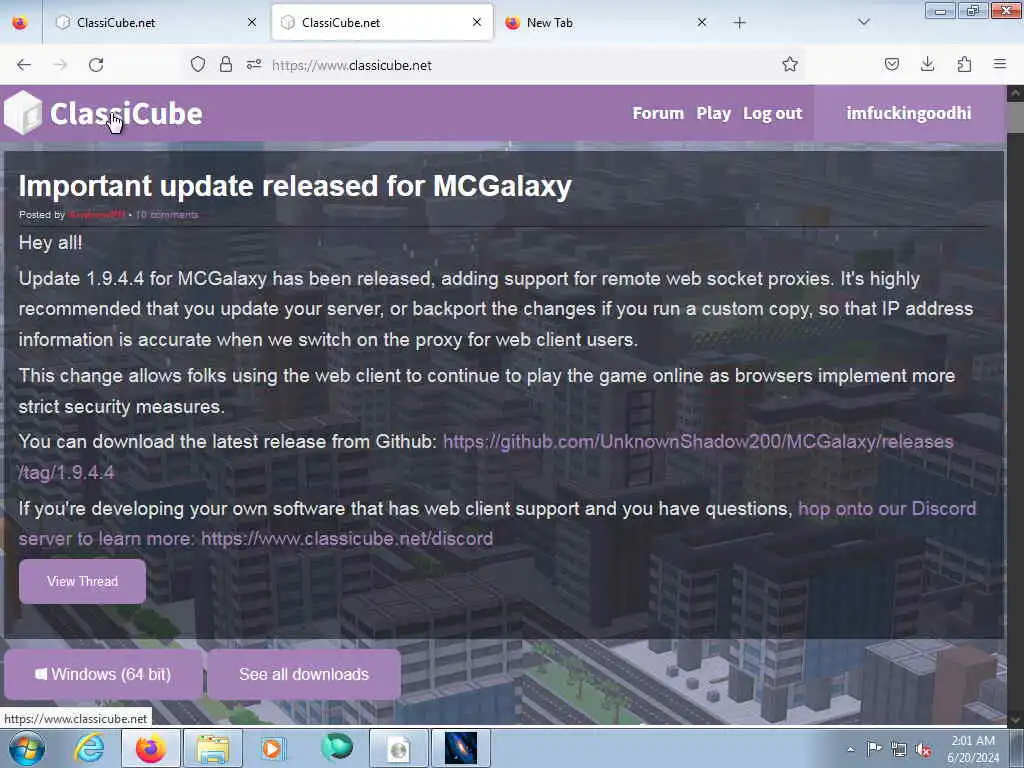
Task: Open the Play nav link
Action: pos(713,113)
